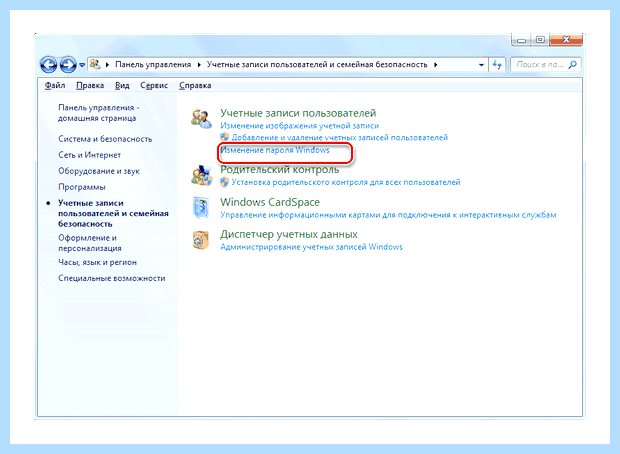Screen dimensions: 620x454
Task: Click the search magnifier icon
Action: [x=573, y=64]
